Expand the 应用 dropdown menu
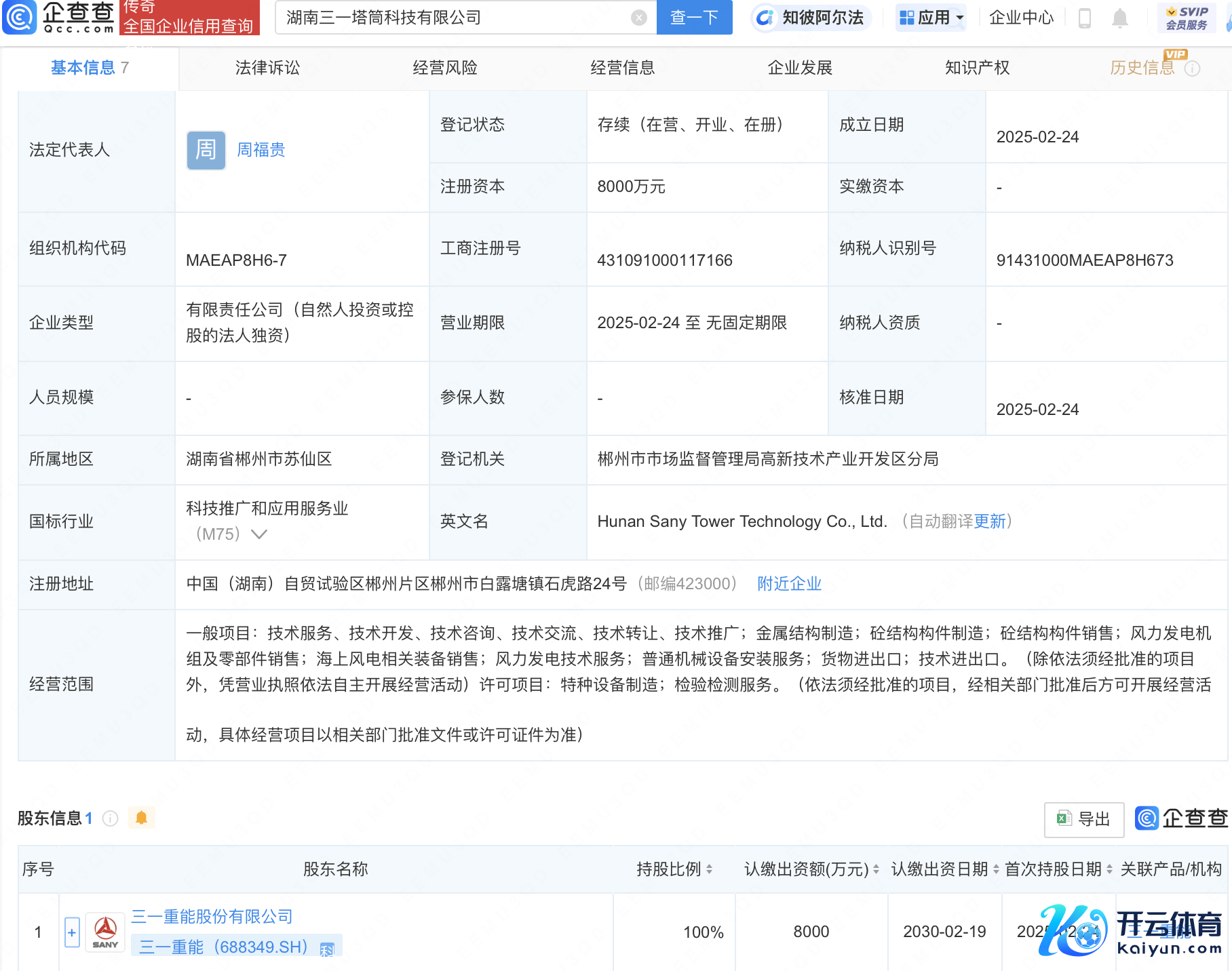Screen dimensions: 1232x971 pos(931,18)
